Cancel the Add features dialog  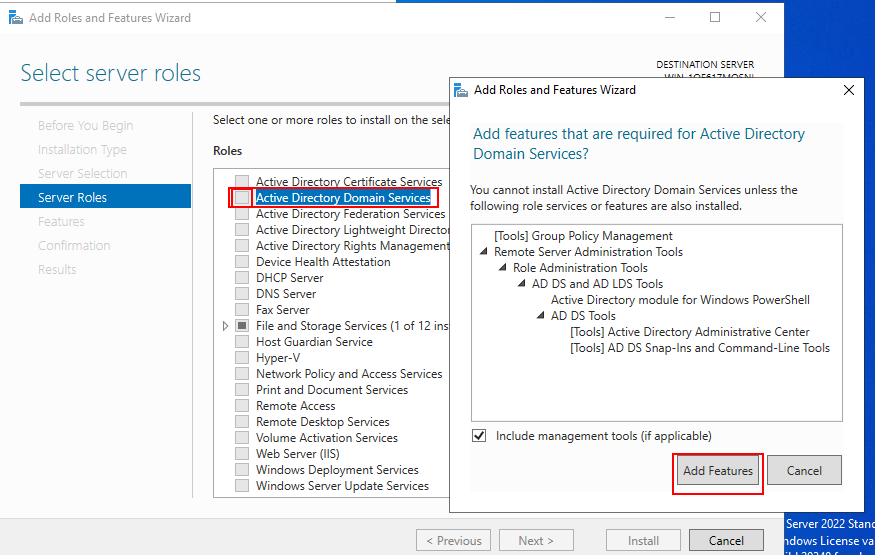pyautogui.click(x=804, y=470)
